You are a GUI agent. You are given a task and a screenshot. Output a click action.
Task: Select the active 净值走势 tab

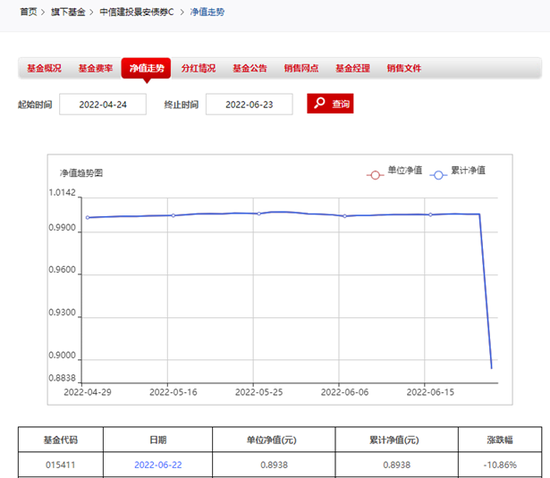[146, 68]
